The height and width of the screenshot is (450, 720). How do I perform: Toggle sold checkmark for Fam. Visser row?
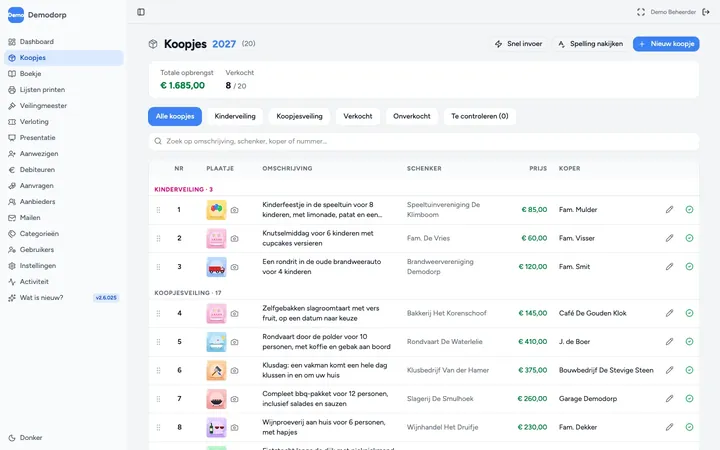click(689, 238)
